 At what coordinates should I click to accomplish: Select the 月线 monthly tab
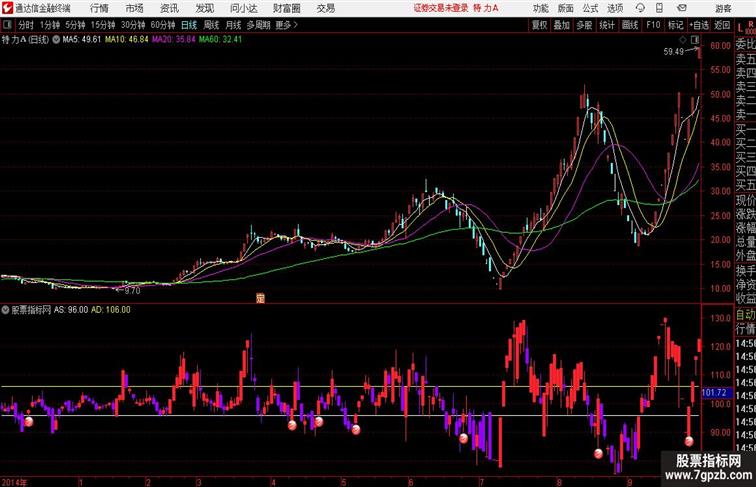[x=233, y=25]
